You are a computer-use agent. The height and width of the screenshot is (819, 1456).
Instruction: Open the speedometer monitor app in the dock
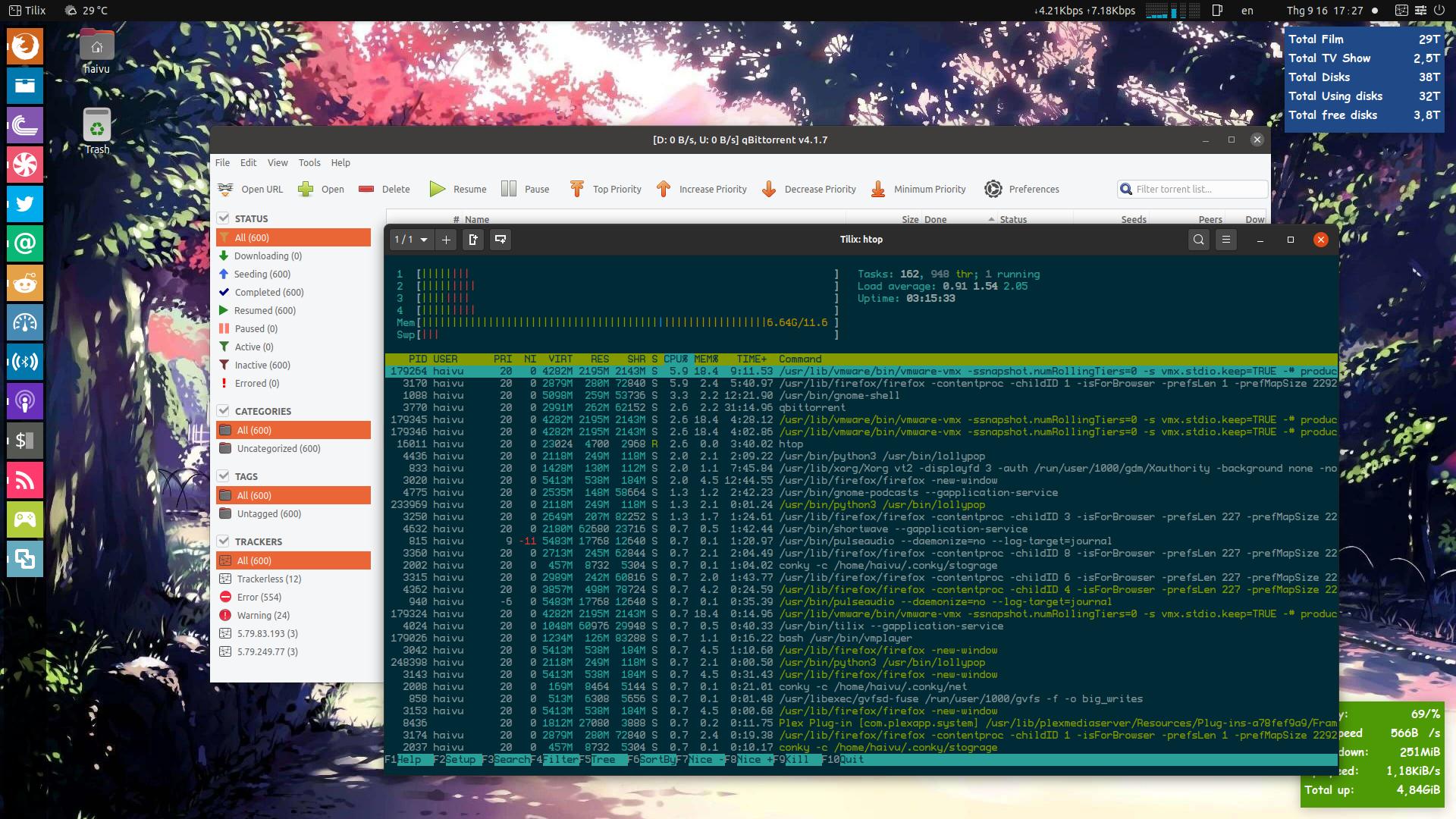(25, 322)
